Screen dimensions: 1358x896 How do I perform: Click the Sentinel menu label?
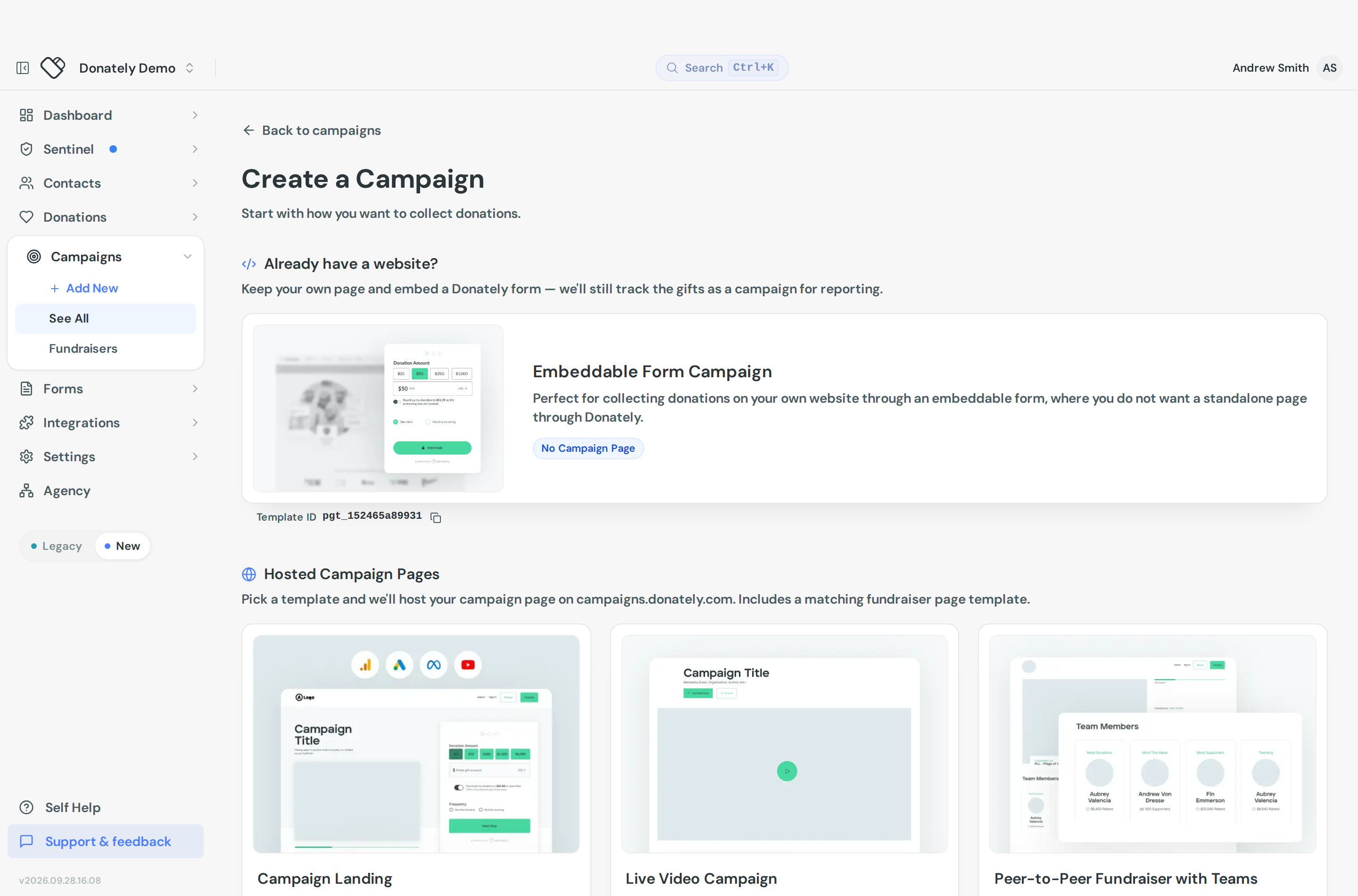point(68,149)
